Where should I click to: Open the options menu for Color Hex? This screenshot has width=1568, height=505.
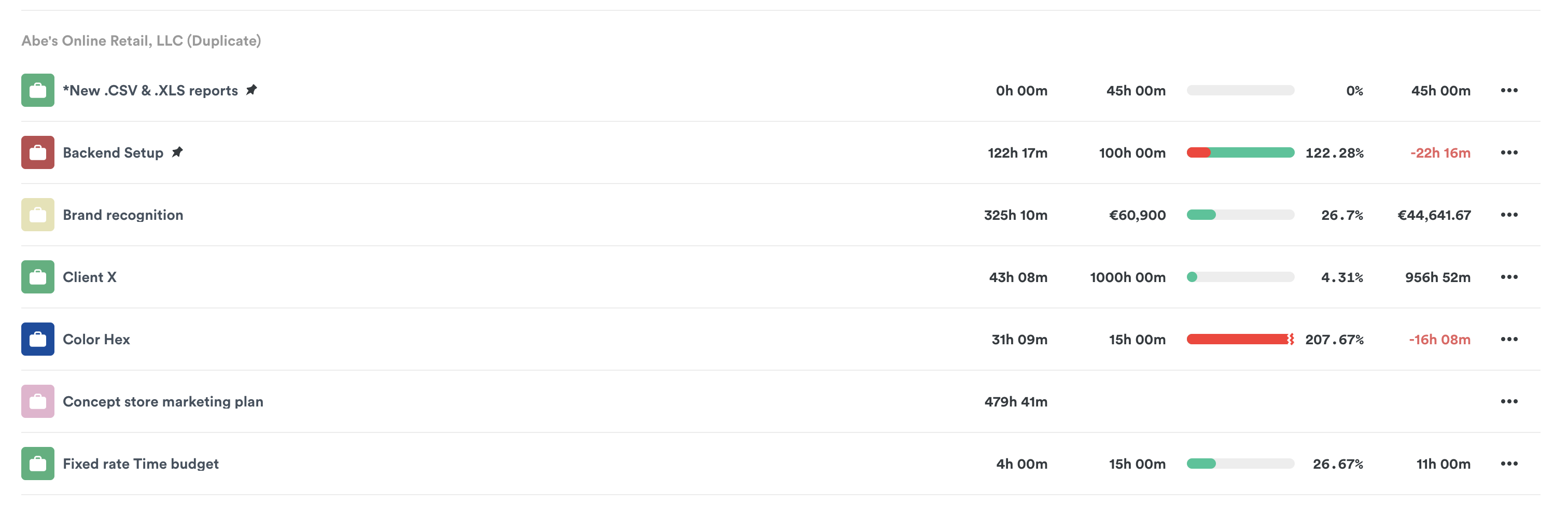click(x=1510, y=339)
